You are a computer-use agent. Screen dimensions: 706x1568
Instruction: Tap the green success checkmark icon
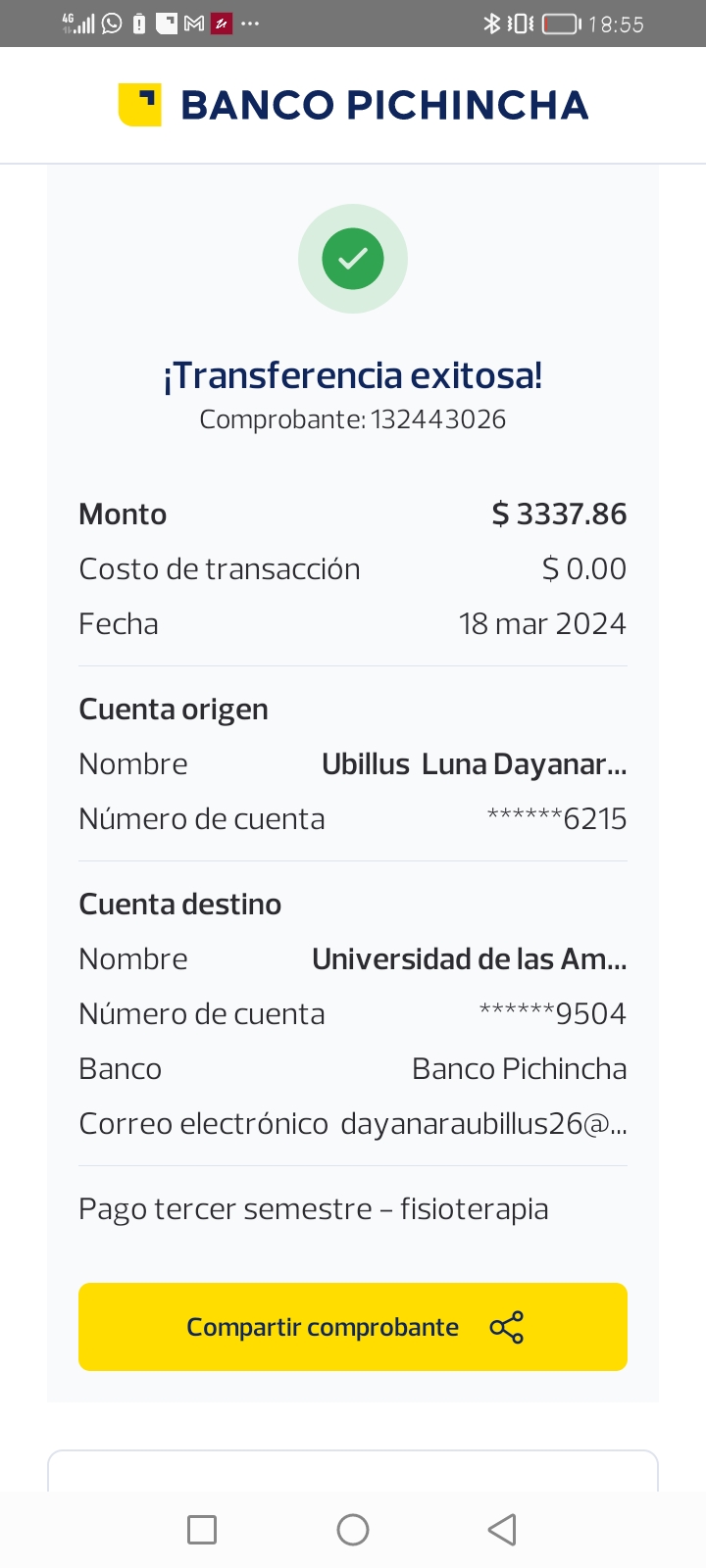tap(353, 259)
